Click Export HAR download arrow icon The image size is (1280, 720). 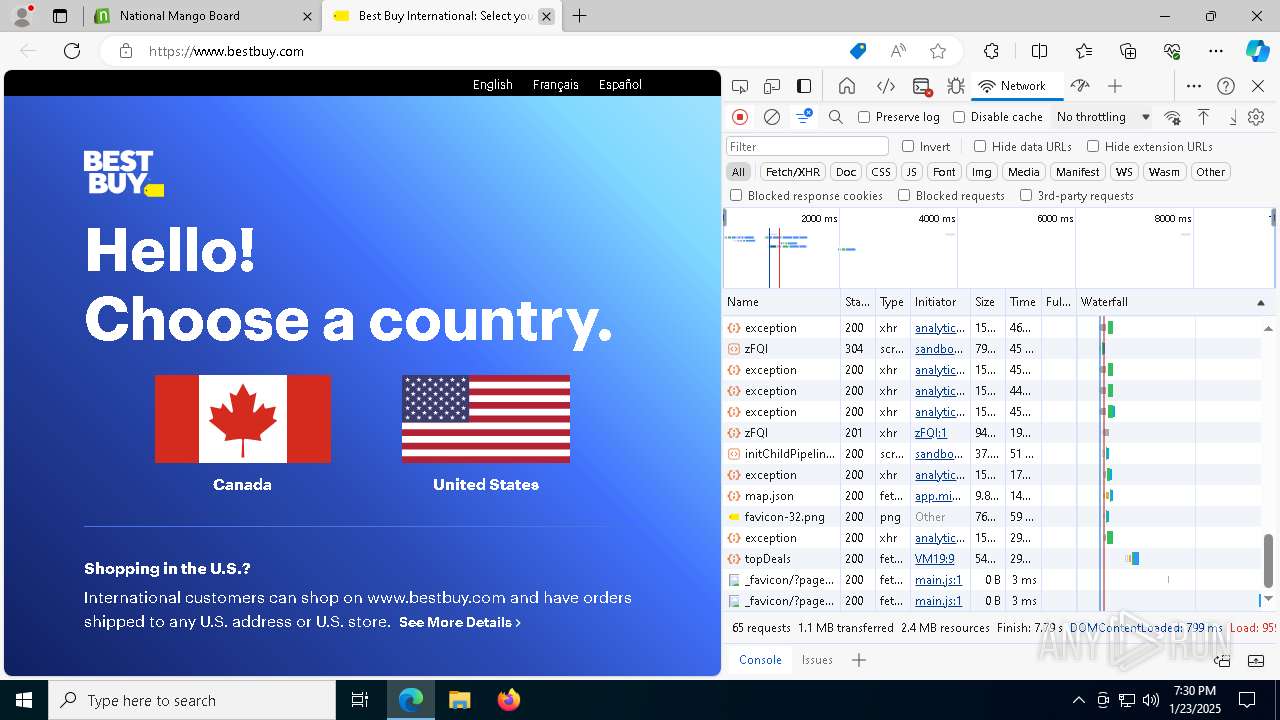(1233, 117)
